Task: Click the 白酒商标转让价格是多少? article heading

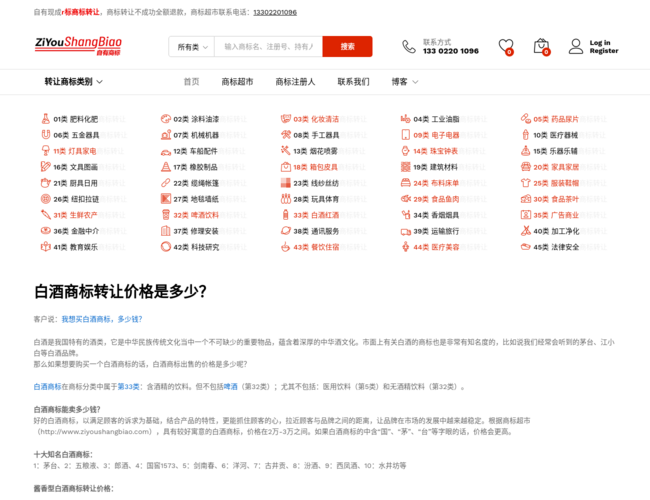Action: click(120, 291)
